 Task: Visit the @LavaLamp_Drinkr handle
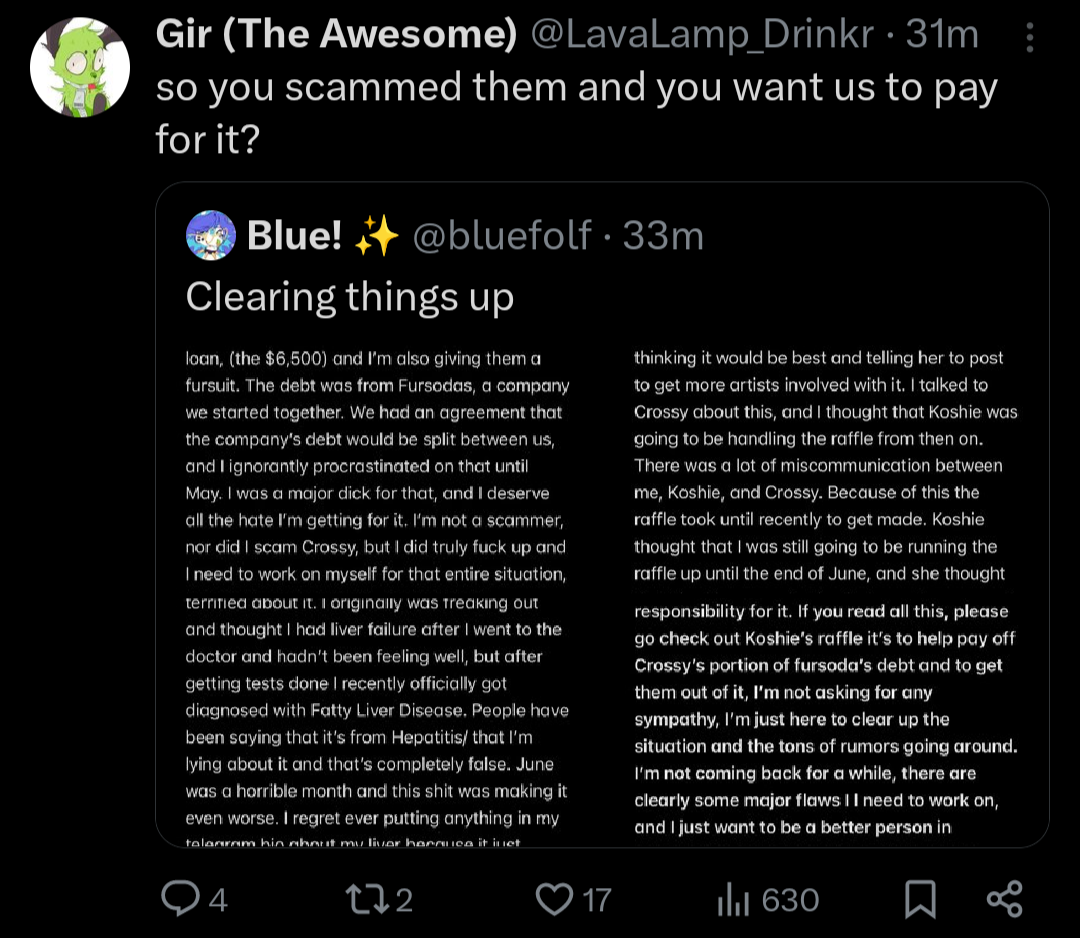click(x=702, y=34)
